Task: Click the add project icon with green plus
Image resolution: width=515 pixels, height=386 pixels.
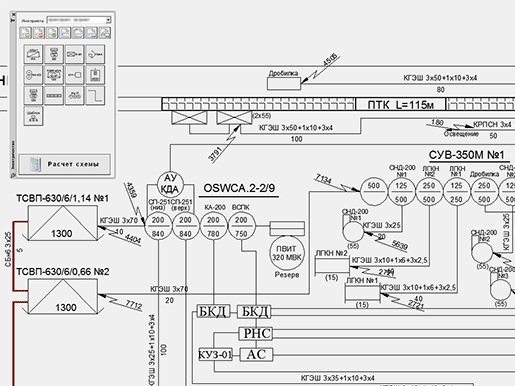Action: coord(26,33)
